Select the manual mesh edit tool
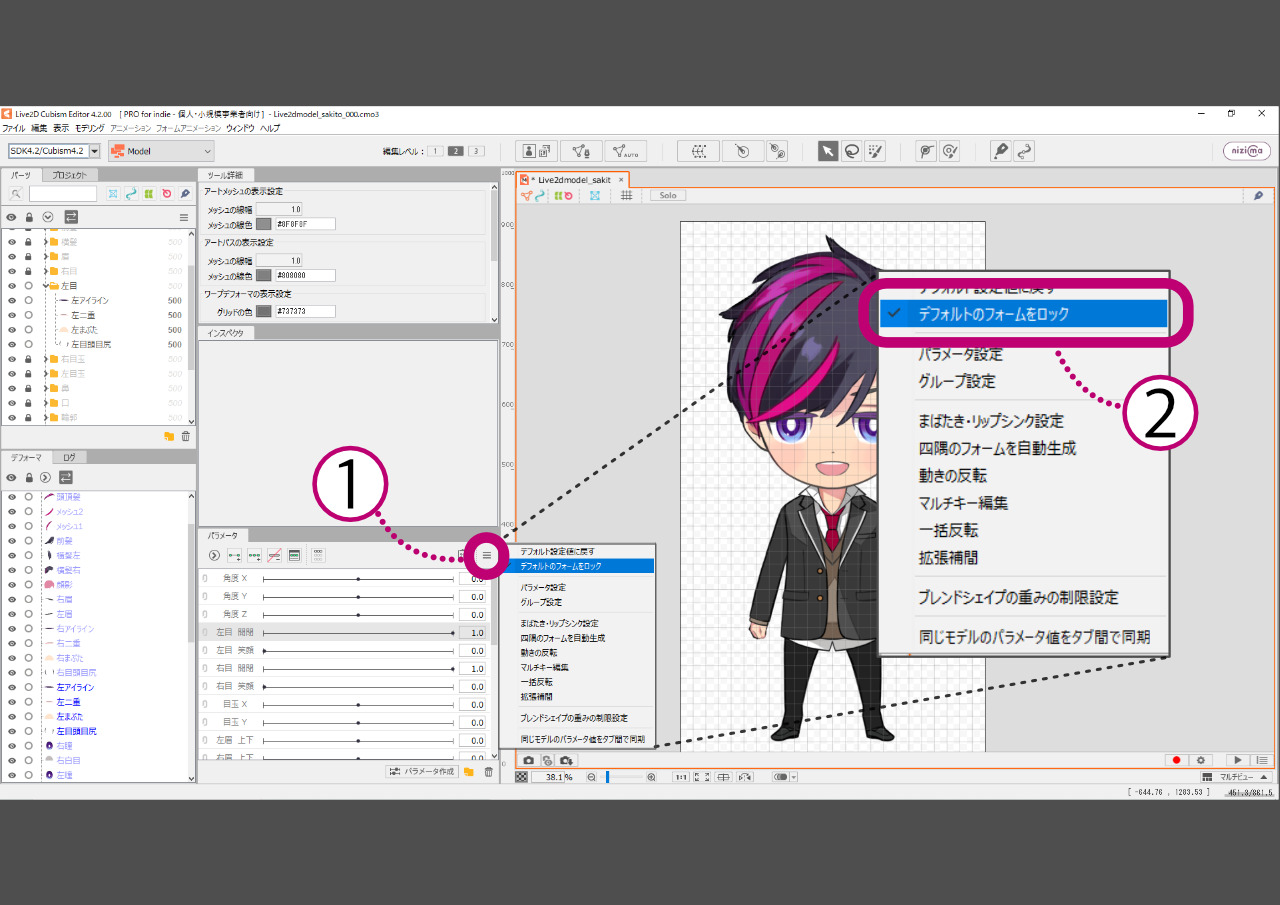This screenshot has height=905, width=1280. click(581, 151)
